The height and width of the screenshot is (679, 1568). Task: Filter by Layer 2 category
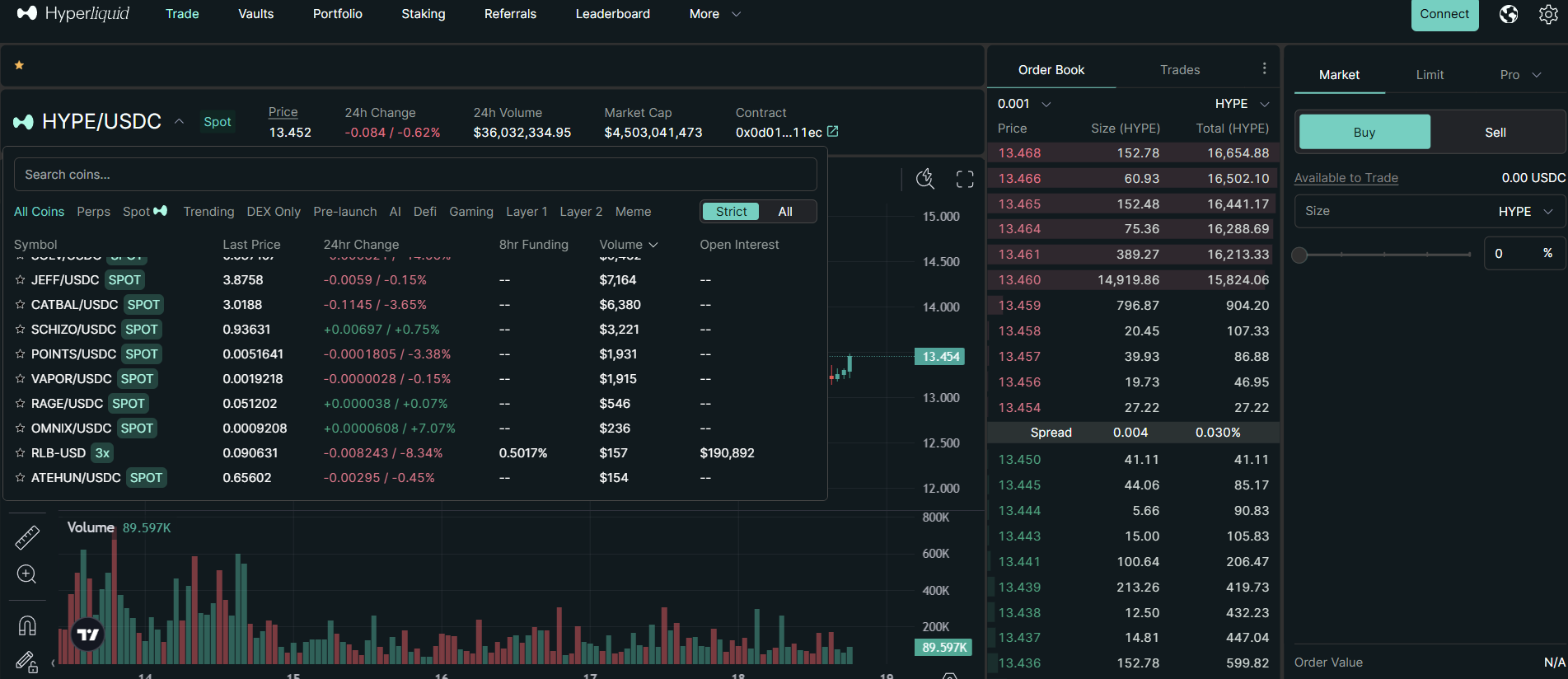coord(581,212)
